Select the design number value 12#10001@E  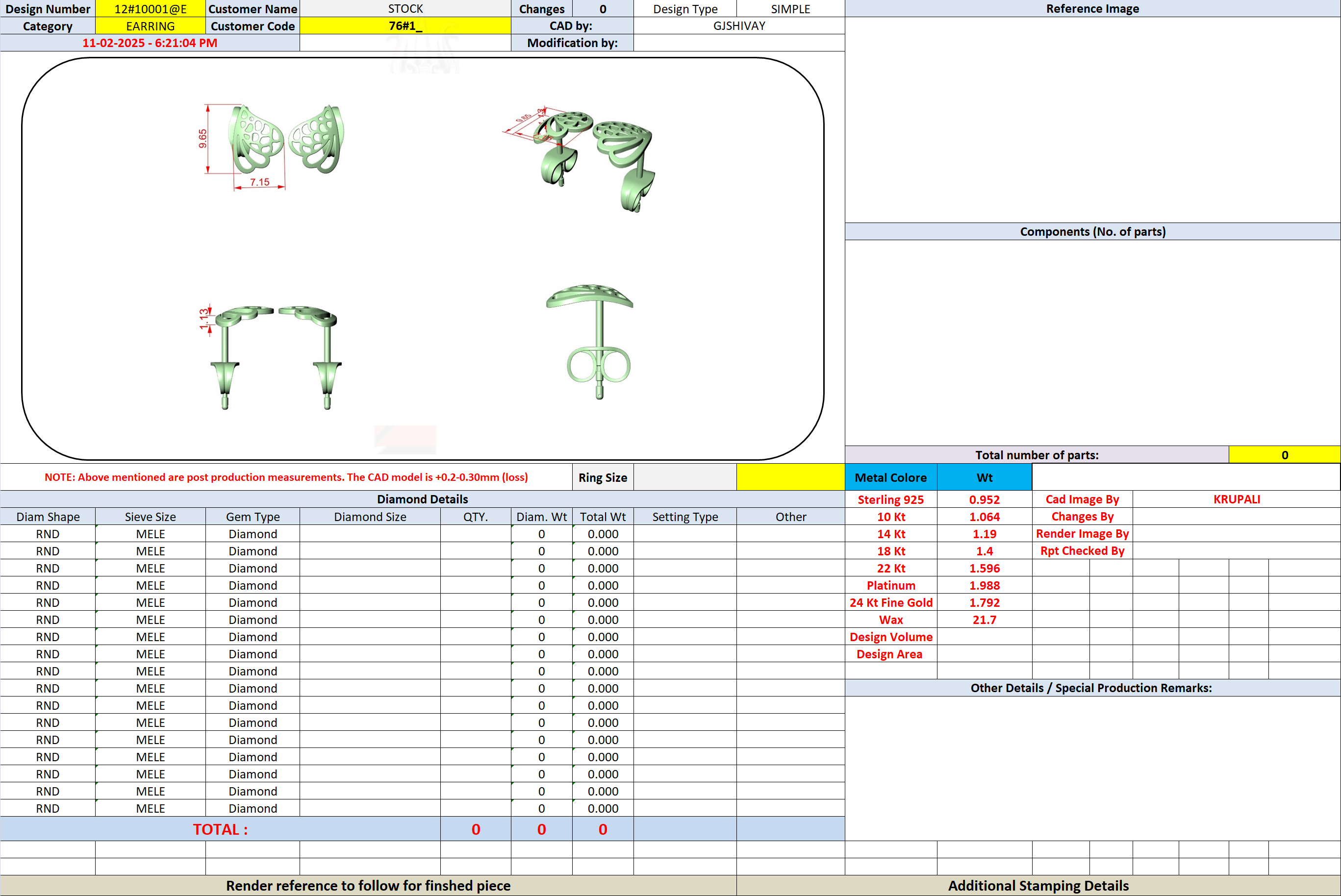click(151, 8)
